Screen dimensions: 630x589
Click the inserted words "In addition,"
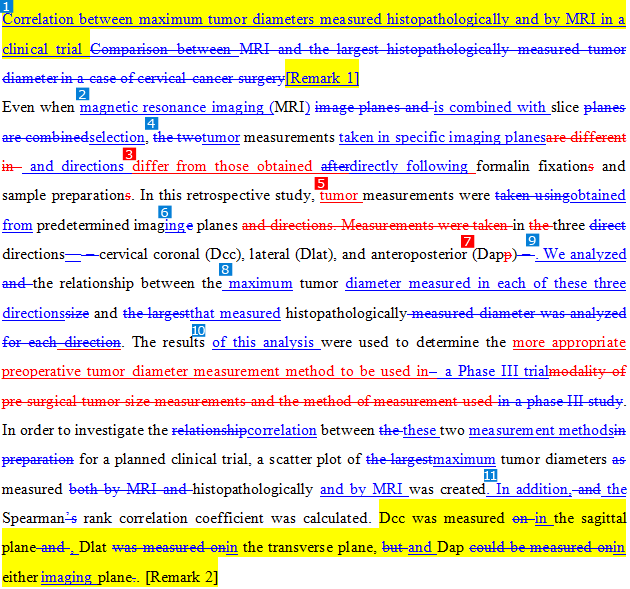click(534, 489)
